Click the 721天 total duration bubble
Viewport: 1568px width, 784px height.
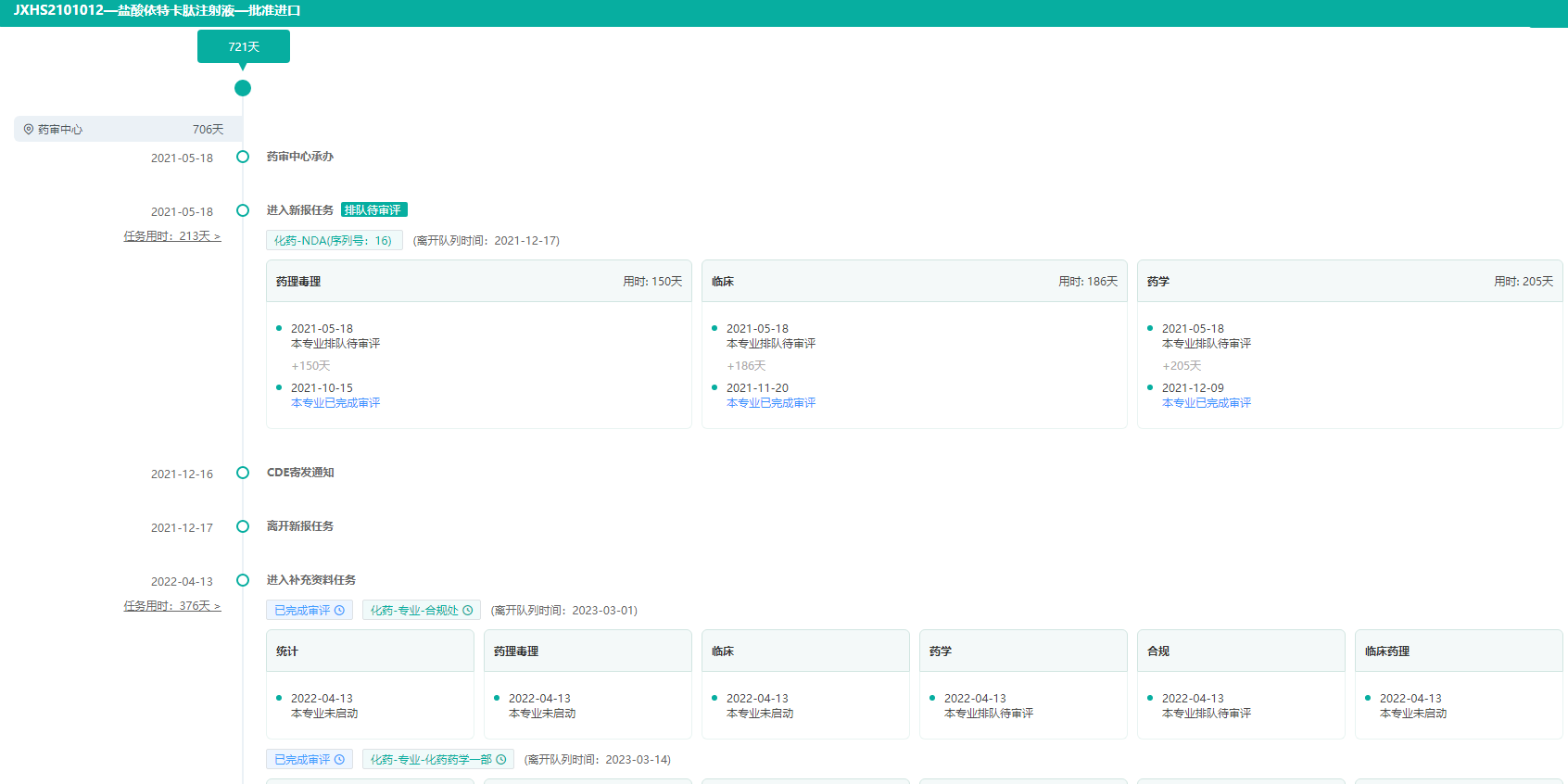tap(244, 46)
